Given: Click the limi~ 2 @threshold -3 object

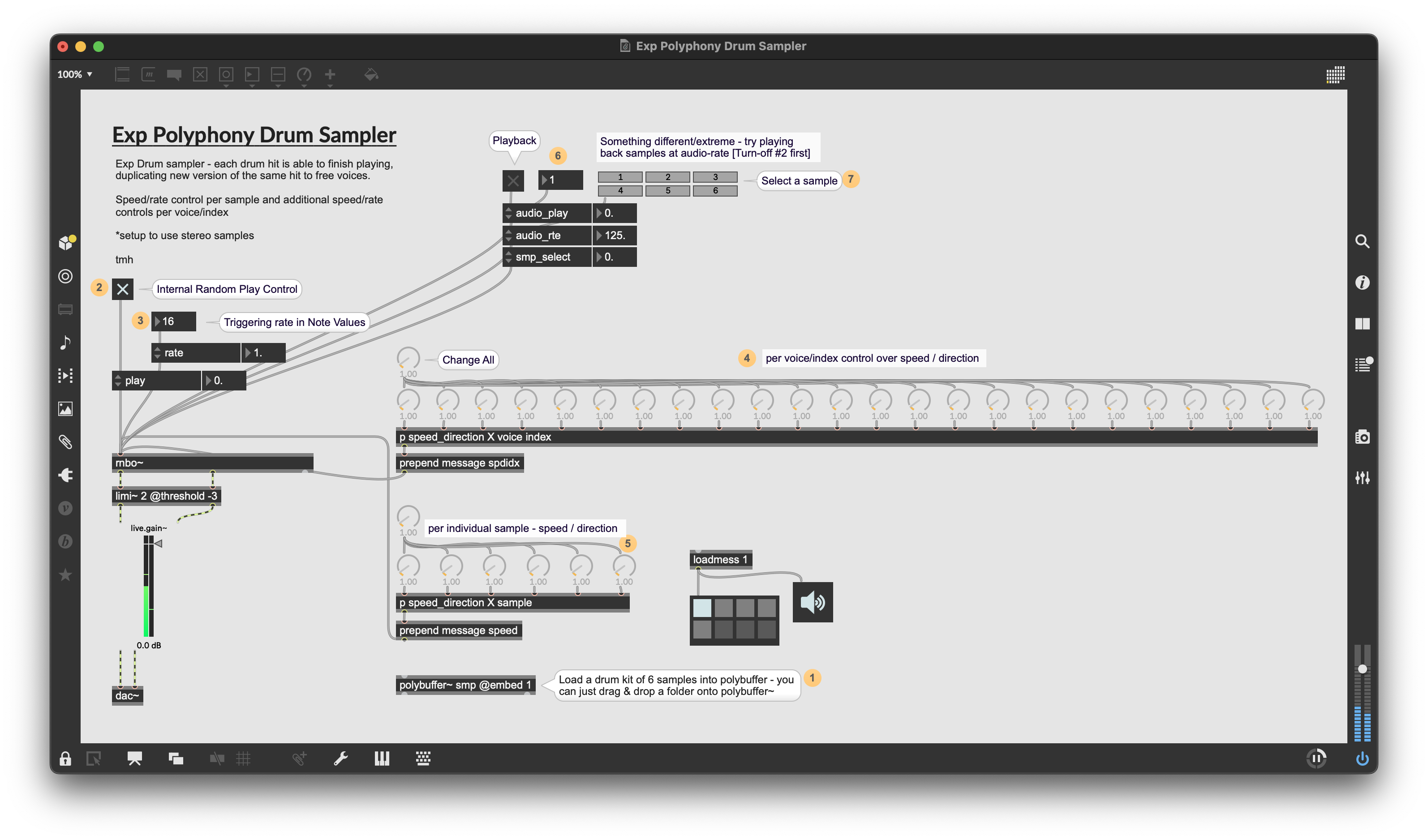Looking at the screenshot, I should (167, 496).
